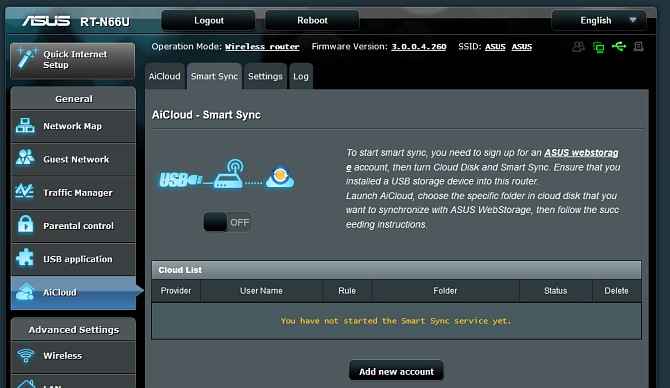
Task: Click the Logout button
Action: pos(209,21)
